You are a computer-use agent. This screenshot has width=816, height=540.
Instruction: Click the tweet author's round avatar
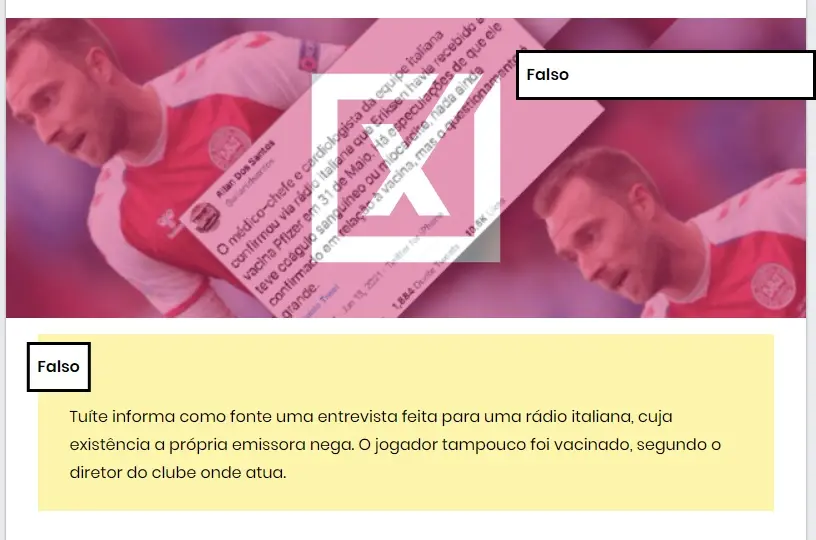200,216
